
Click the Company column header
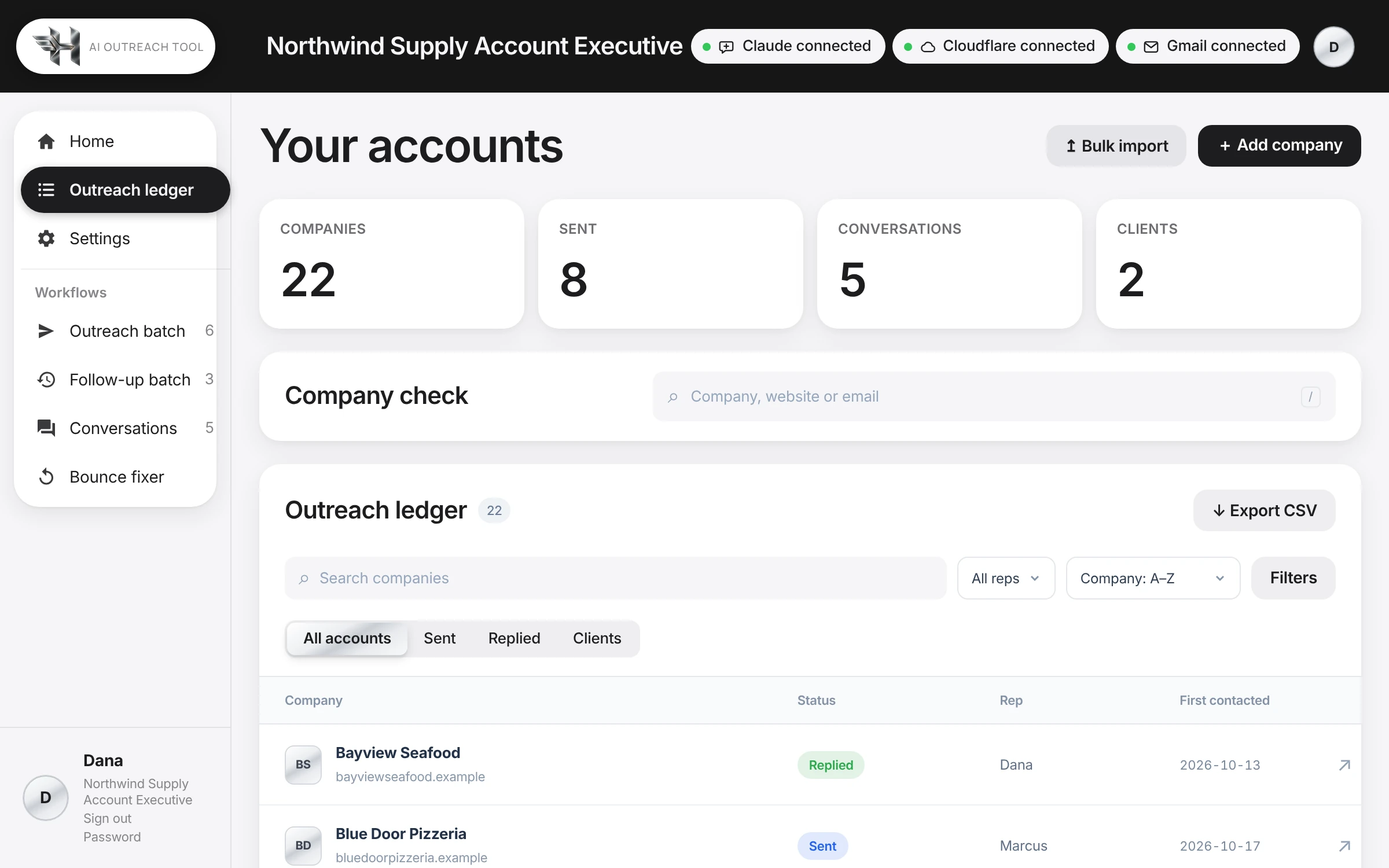[313, 700]
